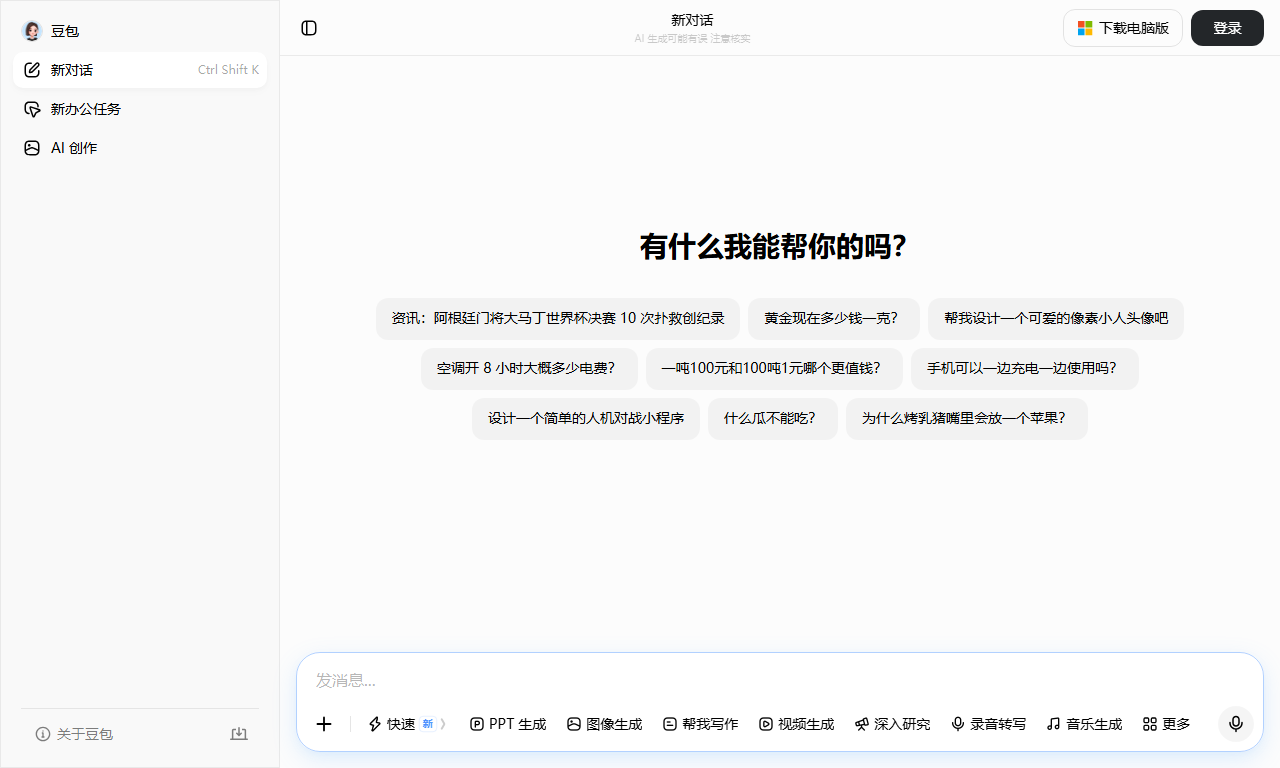Click the 下载电脑版 button
The width and height of the screenshot is (1280, 768).
point(1123,28)
